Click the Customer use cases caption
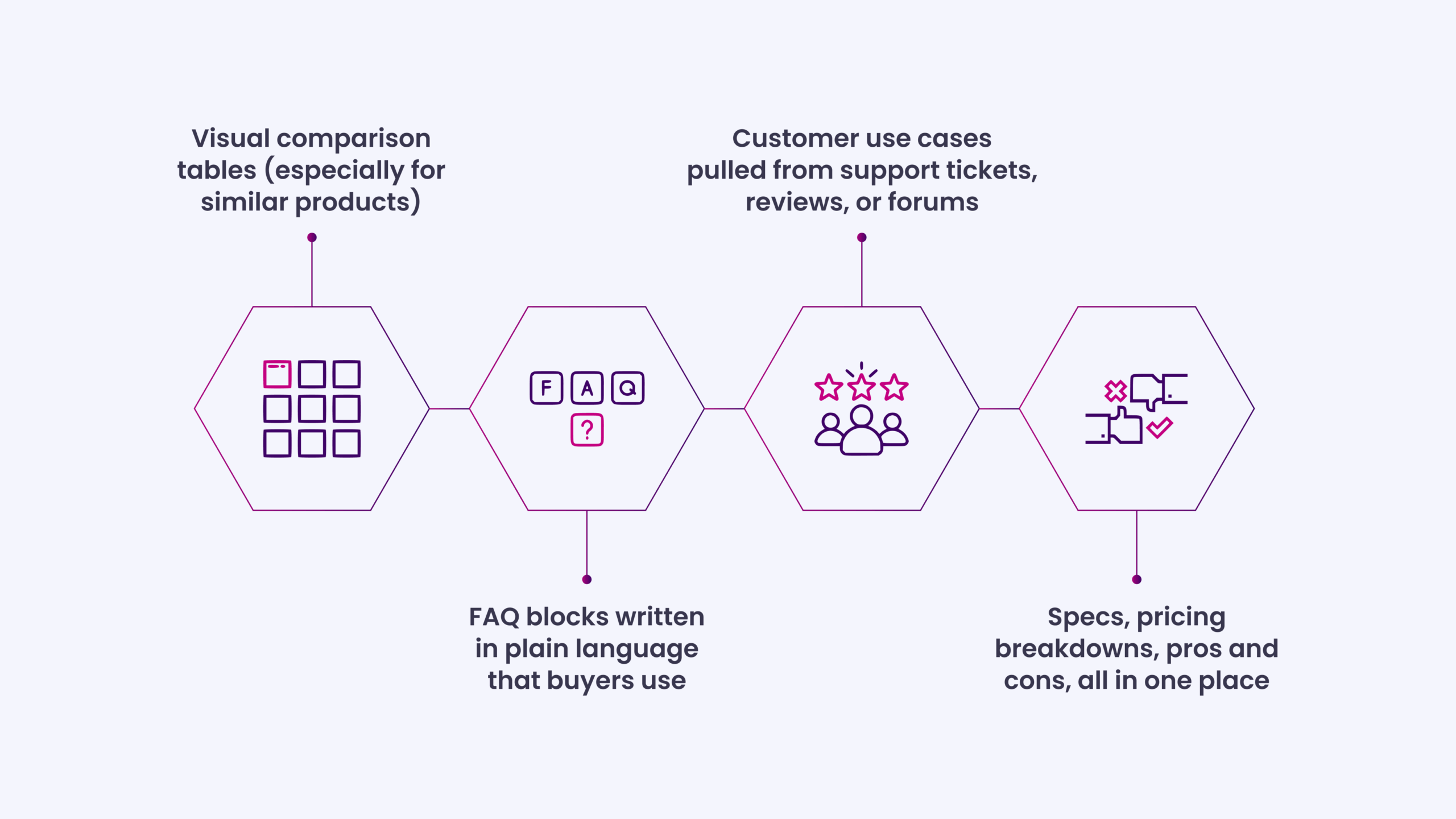Screen dimensions: 1456x819 [x=862, y=170]
